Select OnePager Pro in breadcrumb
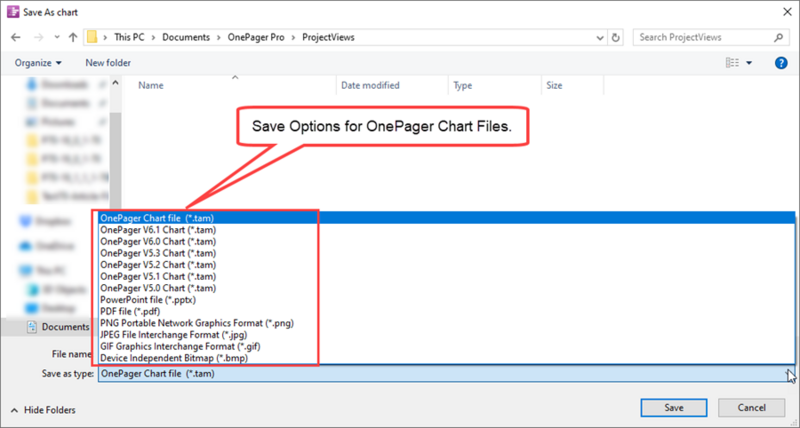The image size is (800, 428). click(x=256, y=37)
